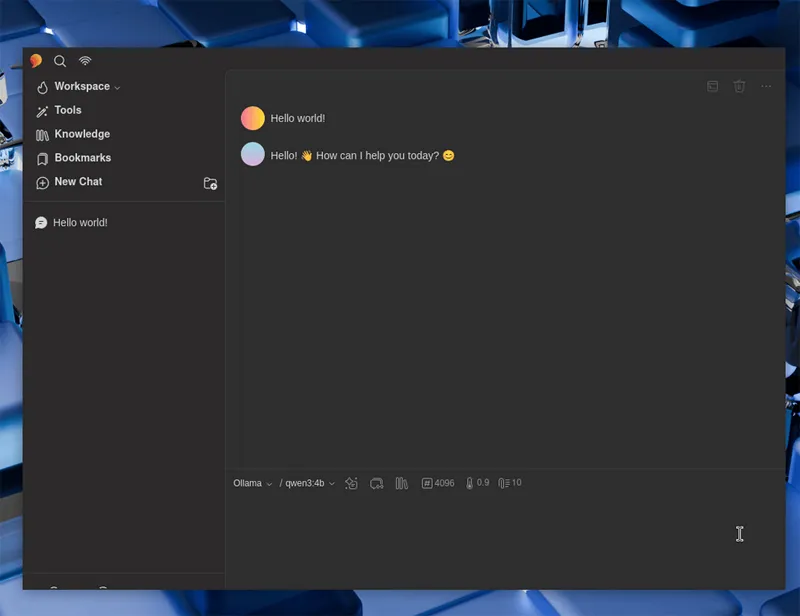Screen dimensions: 800x616
Task: Open the model settings icon next to qwen3:4b
Action: [351, 483]
